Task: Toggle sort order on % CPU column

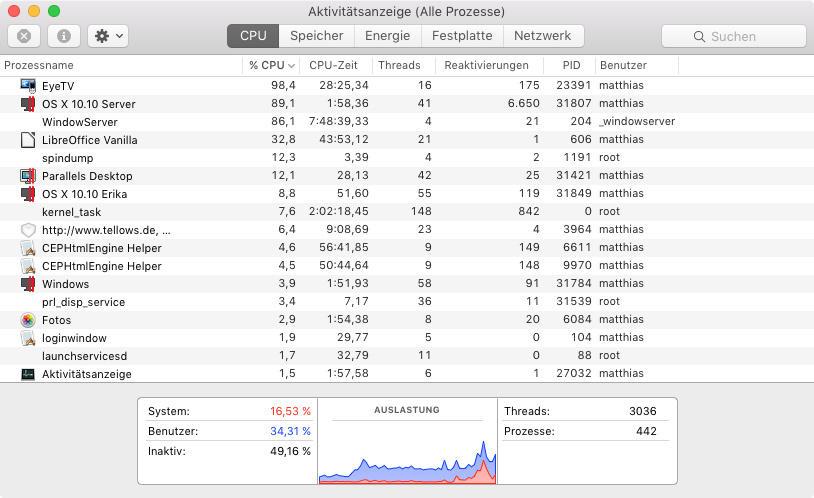Action: coord(272,65)
